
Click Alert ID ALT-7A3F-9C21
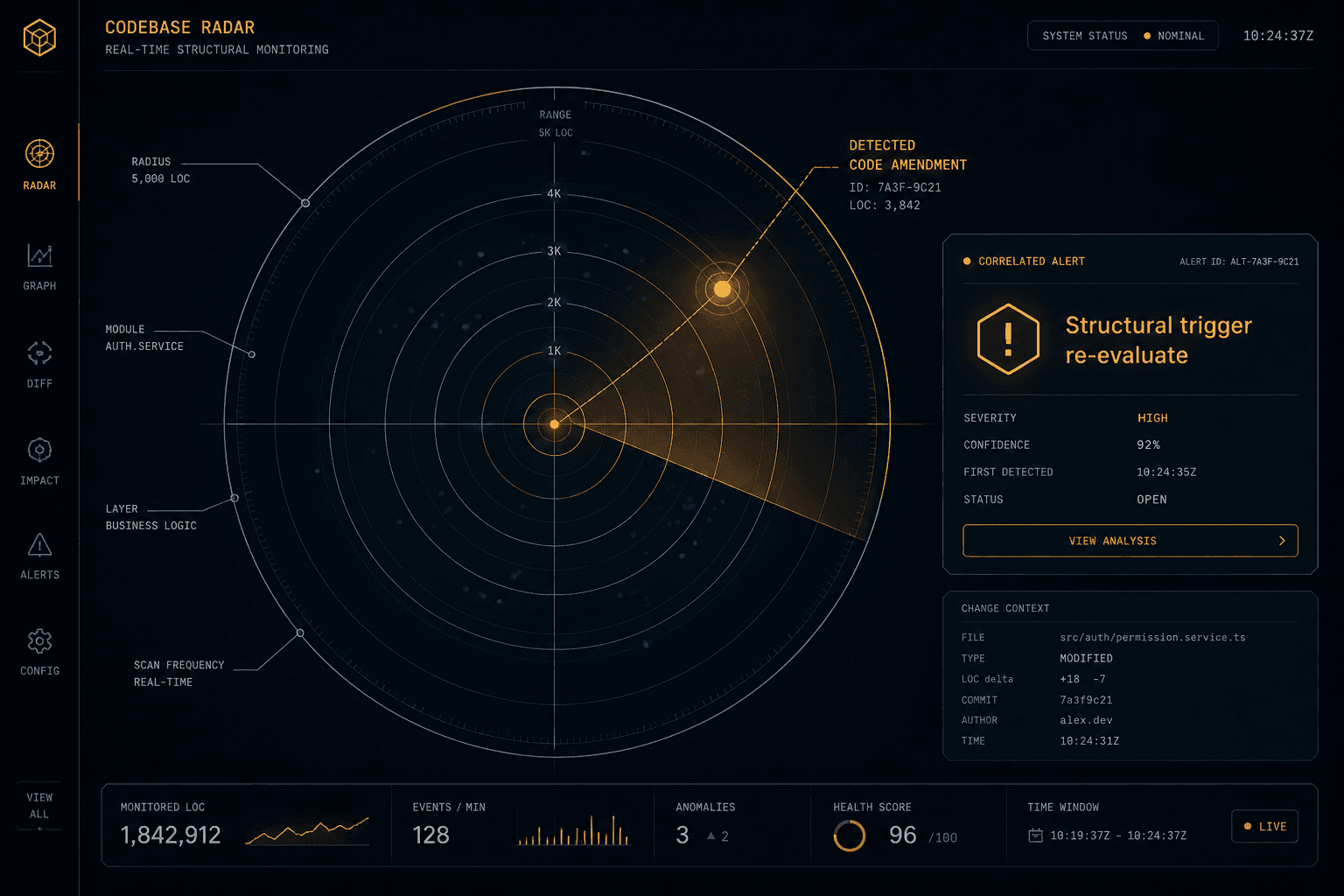pyautogui.click(x=1239, y=262)
